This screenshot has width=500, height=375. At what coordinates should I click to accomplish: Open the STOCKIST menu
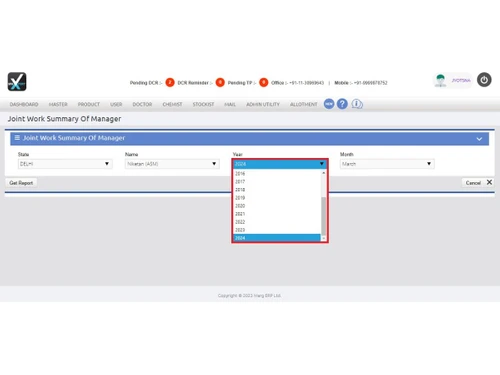click(x=203, y=104)
